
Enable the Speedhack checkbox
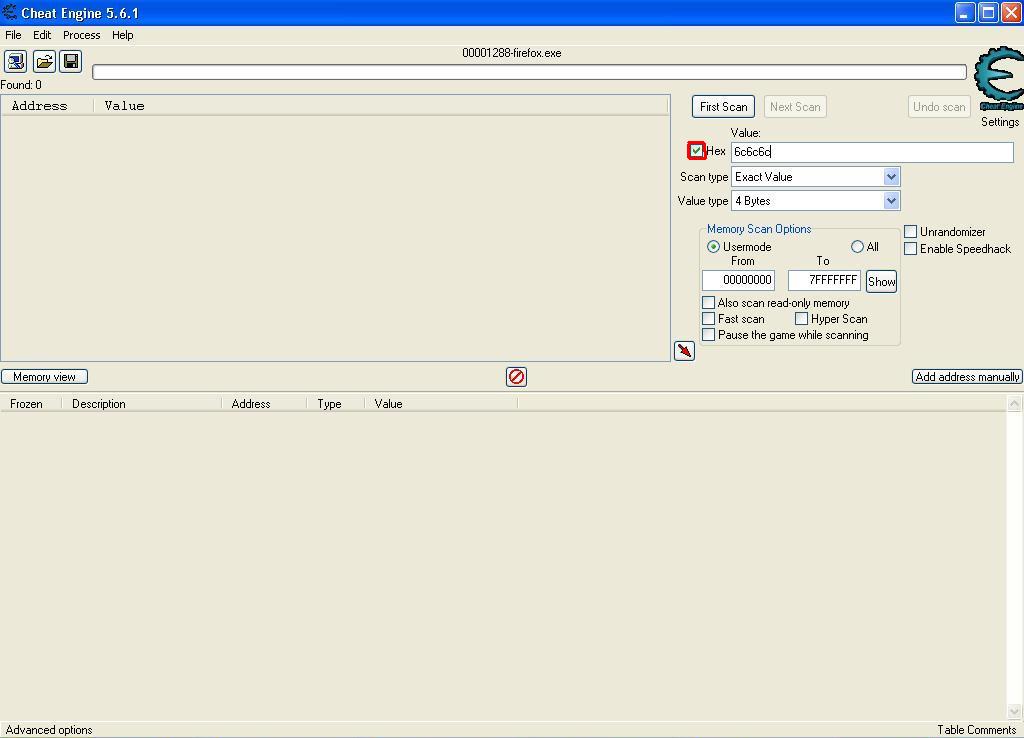910,249
